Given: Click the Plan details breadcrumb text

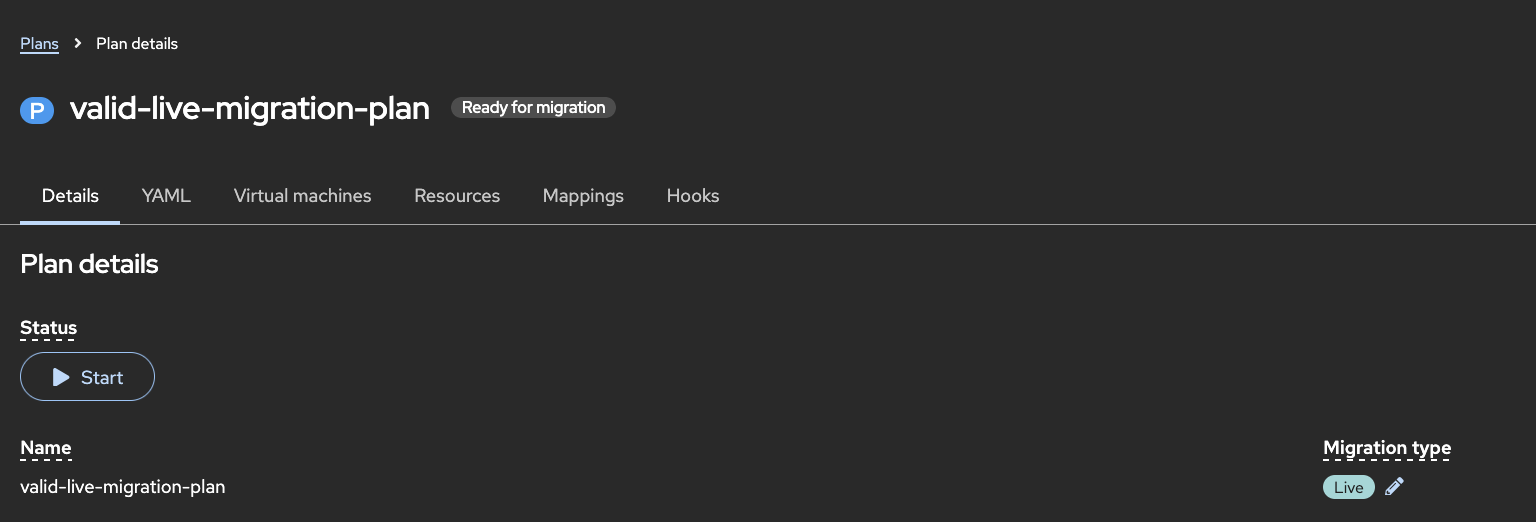Looking at the screenshot, I should 137,43.
